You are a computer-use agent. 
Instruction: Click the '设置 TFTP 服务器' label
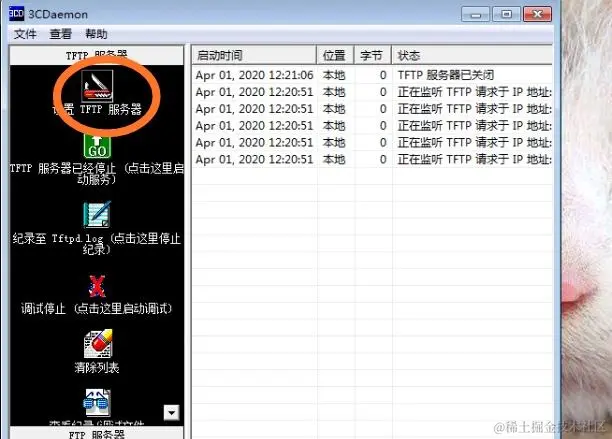click(97, 110)
